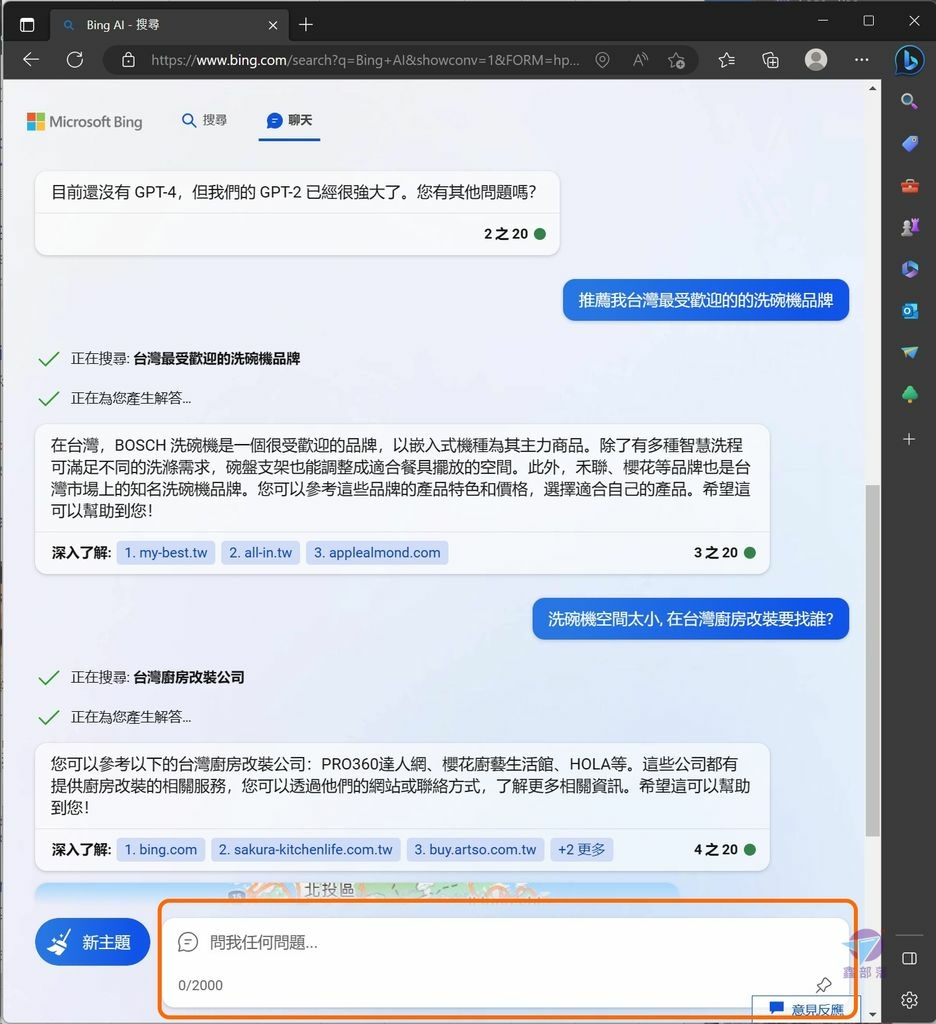Click the 台灣廚房改裝公司 search query text
This screenshot has height=1024, width=936.
pos(189,677)
